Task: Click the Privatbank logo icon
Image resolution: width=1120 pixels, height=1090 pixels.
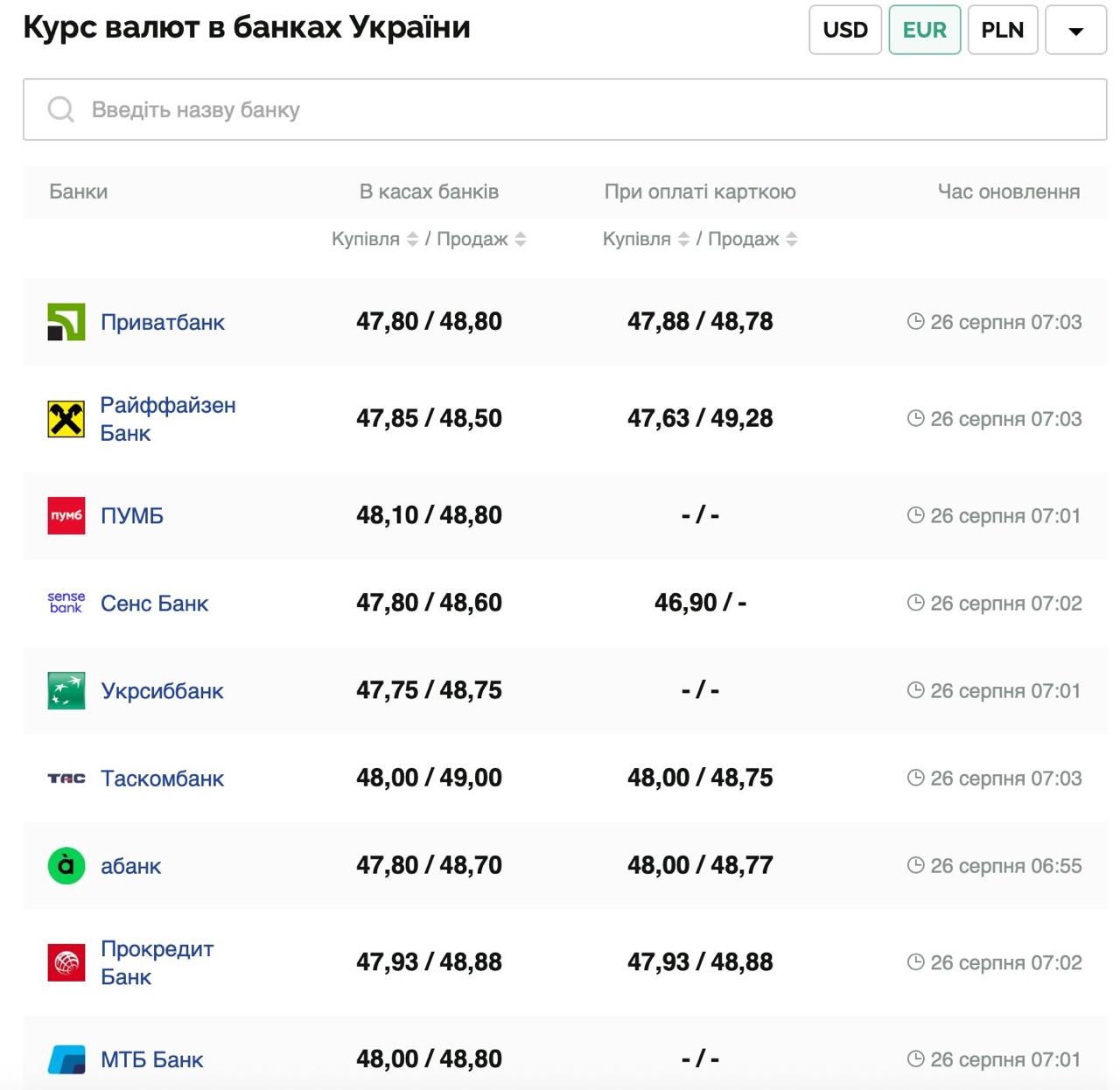Action: [66, 322]
